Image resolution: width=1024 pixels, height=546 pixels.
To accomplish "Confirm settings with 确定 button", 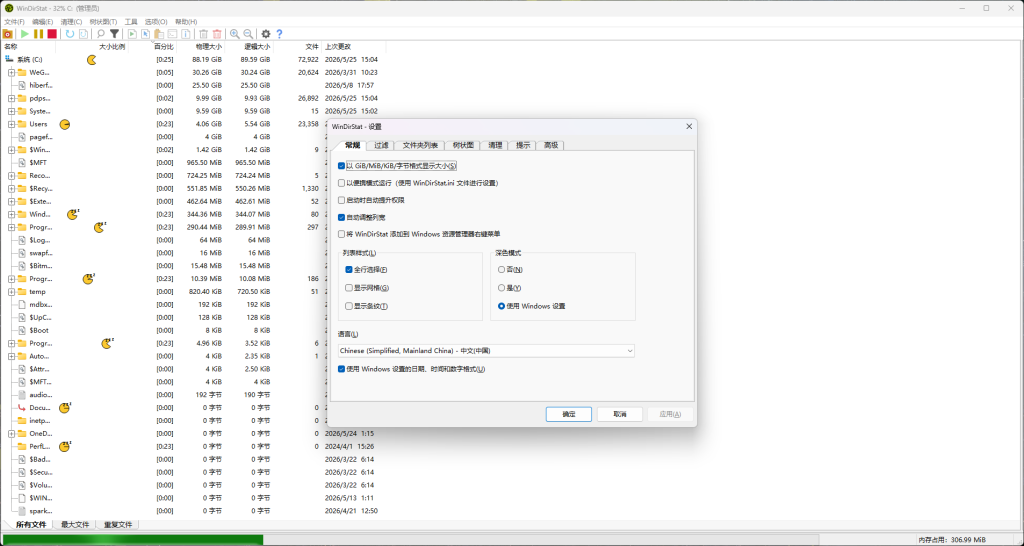I will point(569,414).
